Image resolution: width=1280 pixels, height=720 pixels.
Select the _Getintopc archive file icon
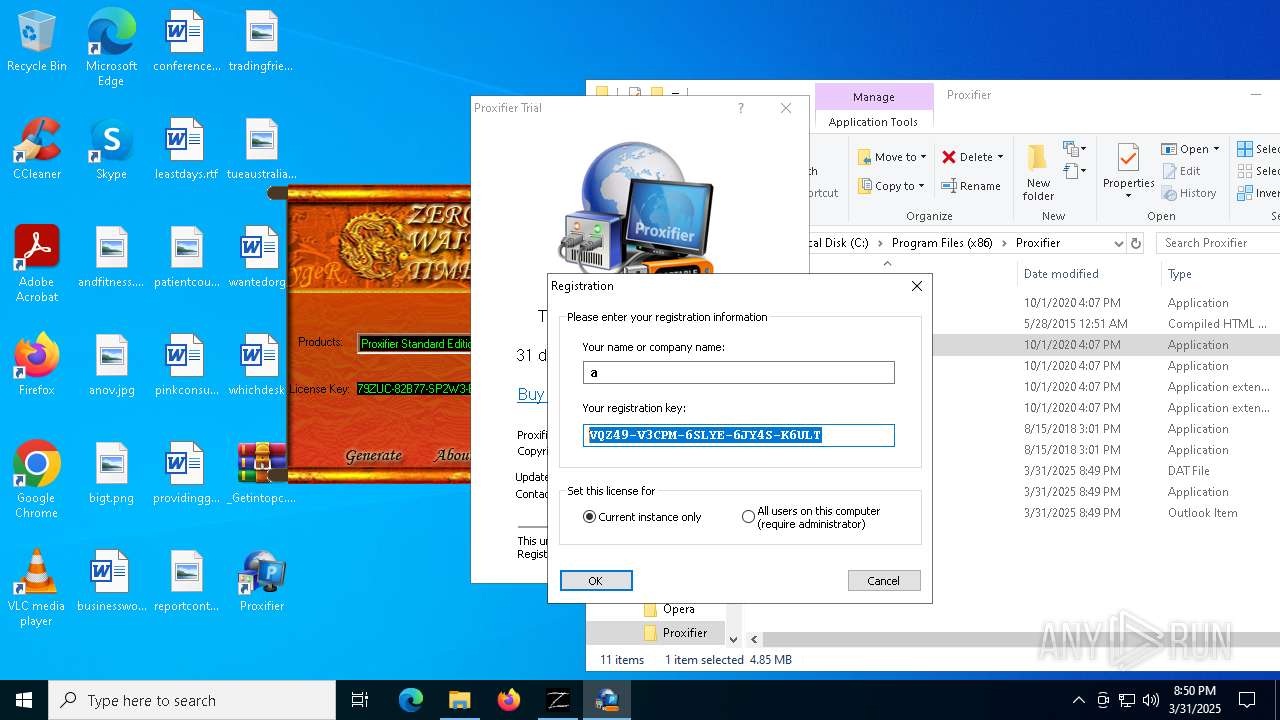tap(262, 474)
